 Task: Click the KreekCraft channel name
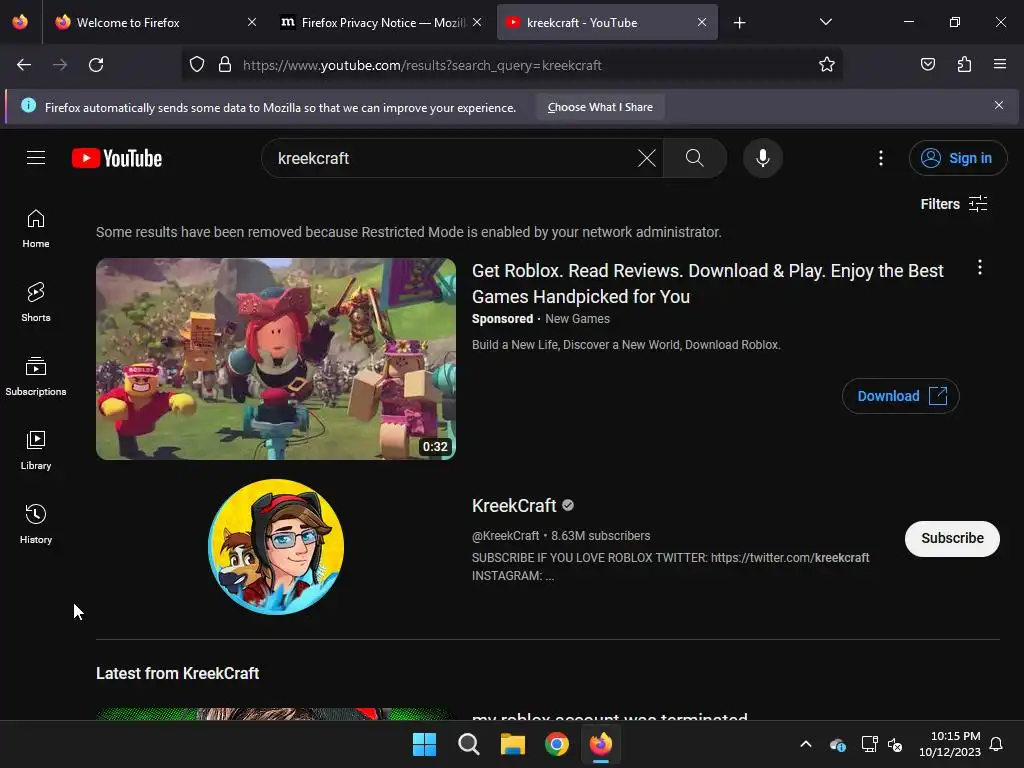click(514, 505)
